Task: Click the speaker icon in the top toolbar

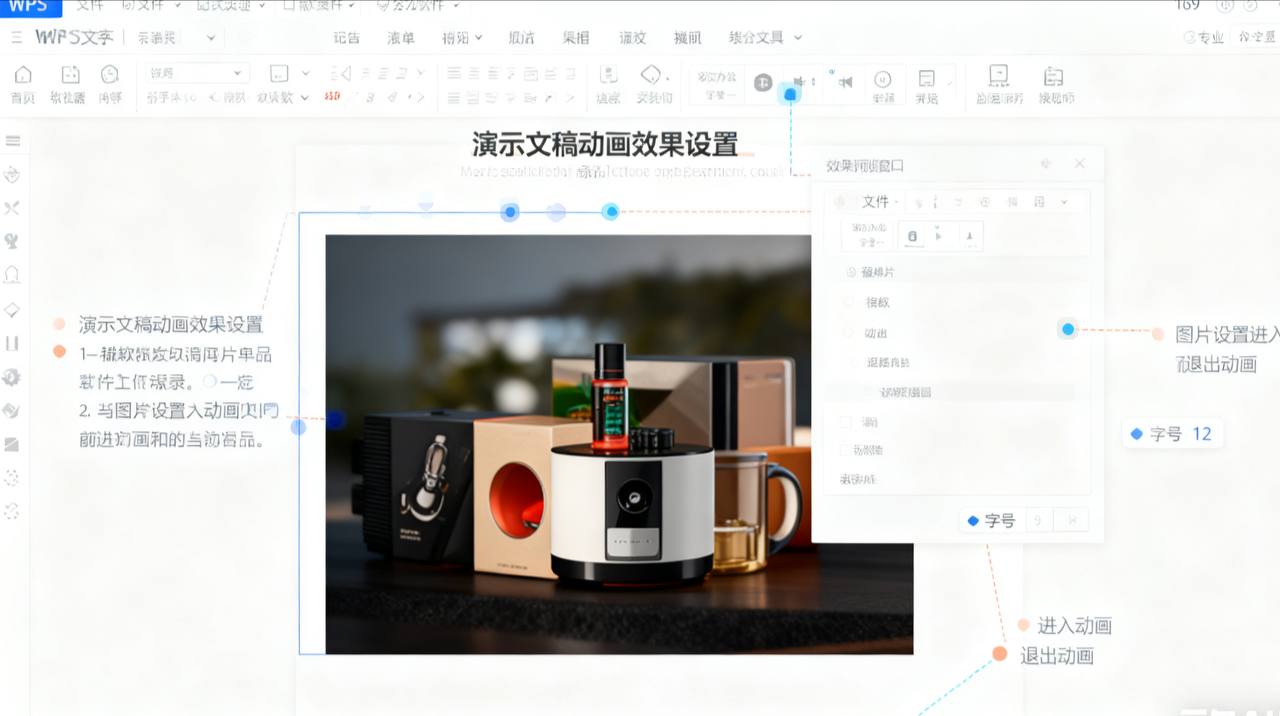Action: click(845, 83)
